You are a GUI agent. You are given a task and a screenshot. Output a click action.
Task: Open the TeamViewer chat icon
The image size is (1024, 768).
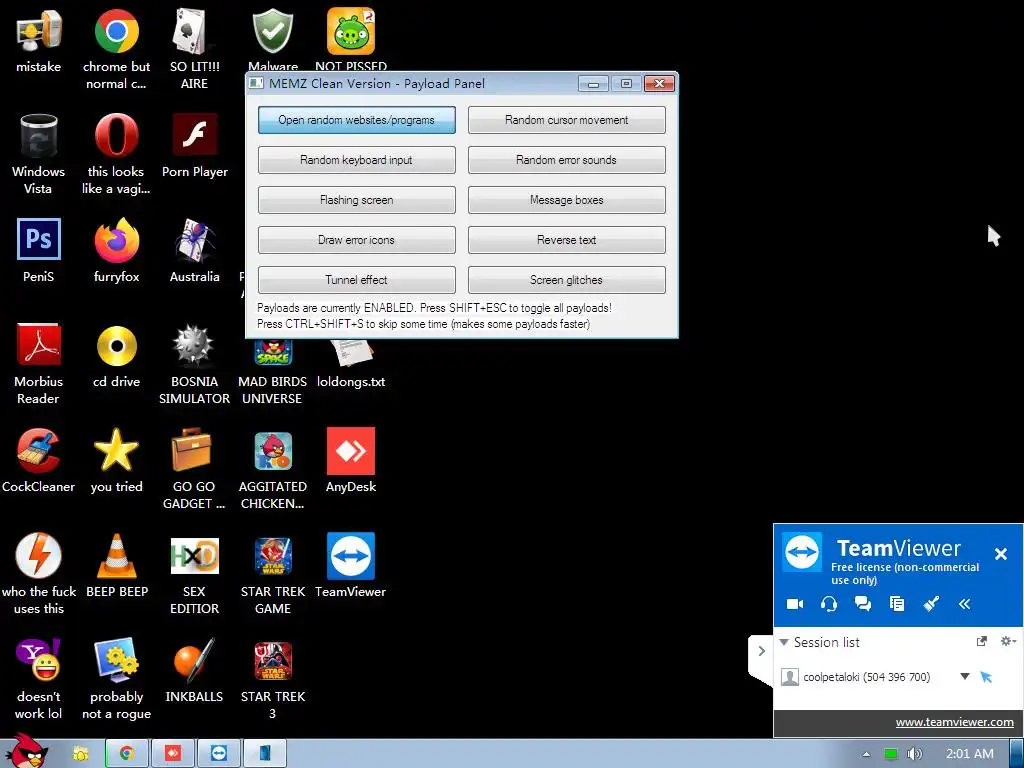(x=863, y=604)
